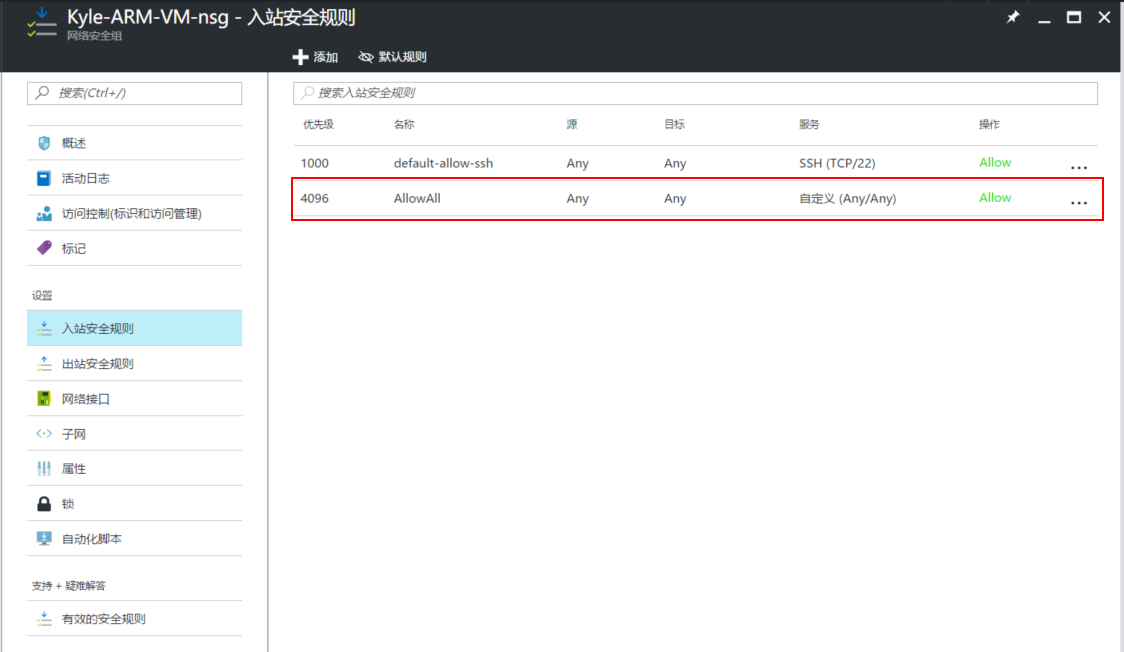
Task: Pin this blade with the pin icon
Action: [x=1013, y=17]
